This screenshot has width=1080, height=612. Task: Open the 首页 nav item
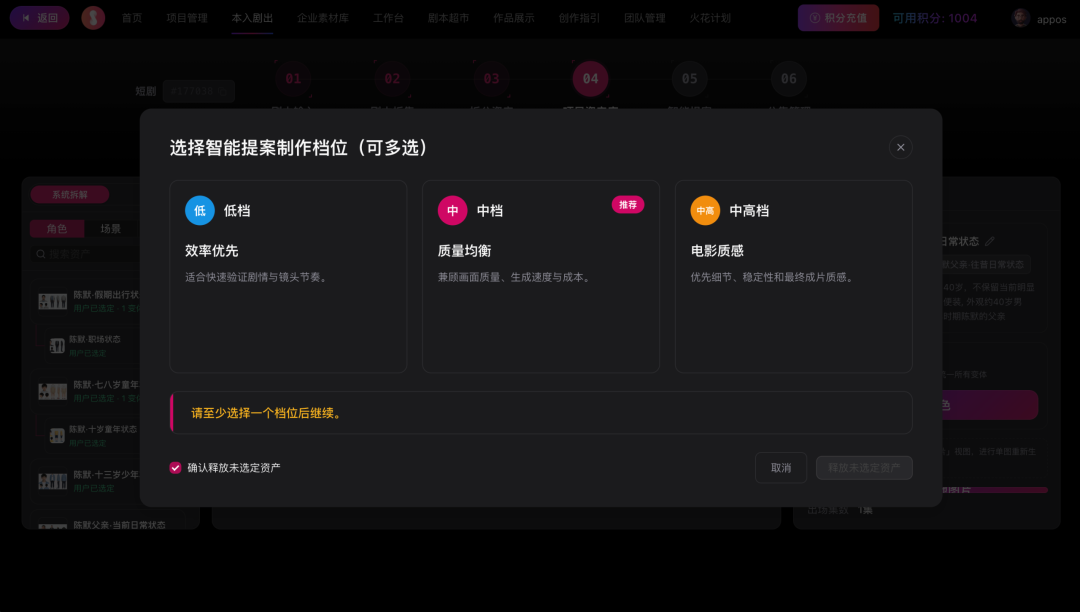[132, 18]
